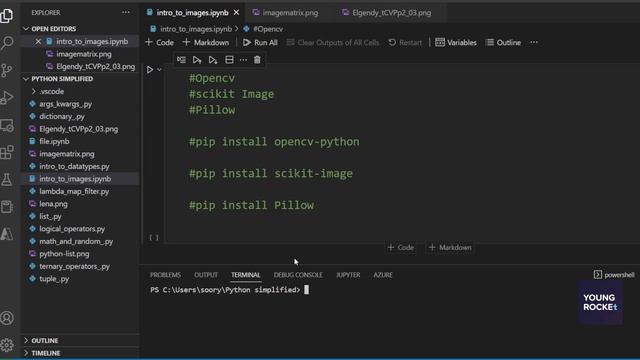This screenshot has width=640, height=360.
Task: Select intro_to_images.ipynb editor tab
Action: coord(193,13)
